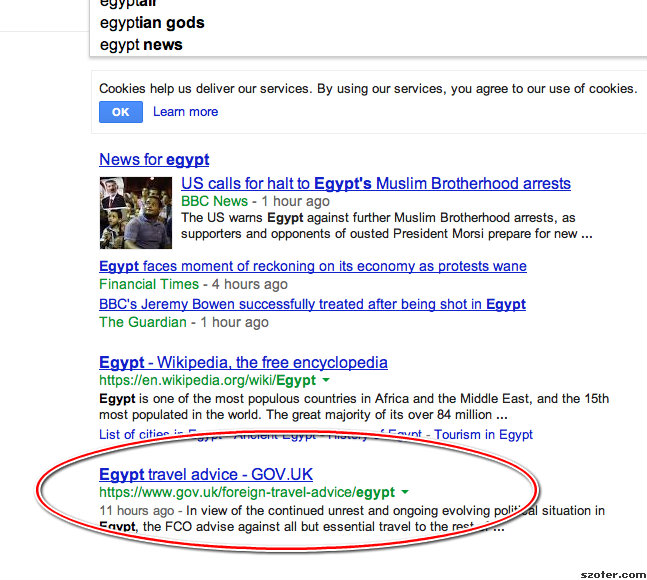Open the BBC News source label
The image size is (647, 580).
coord(215,201)
